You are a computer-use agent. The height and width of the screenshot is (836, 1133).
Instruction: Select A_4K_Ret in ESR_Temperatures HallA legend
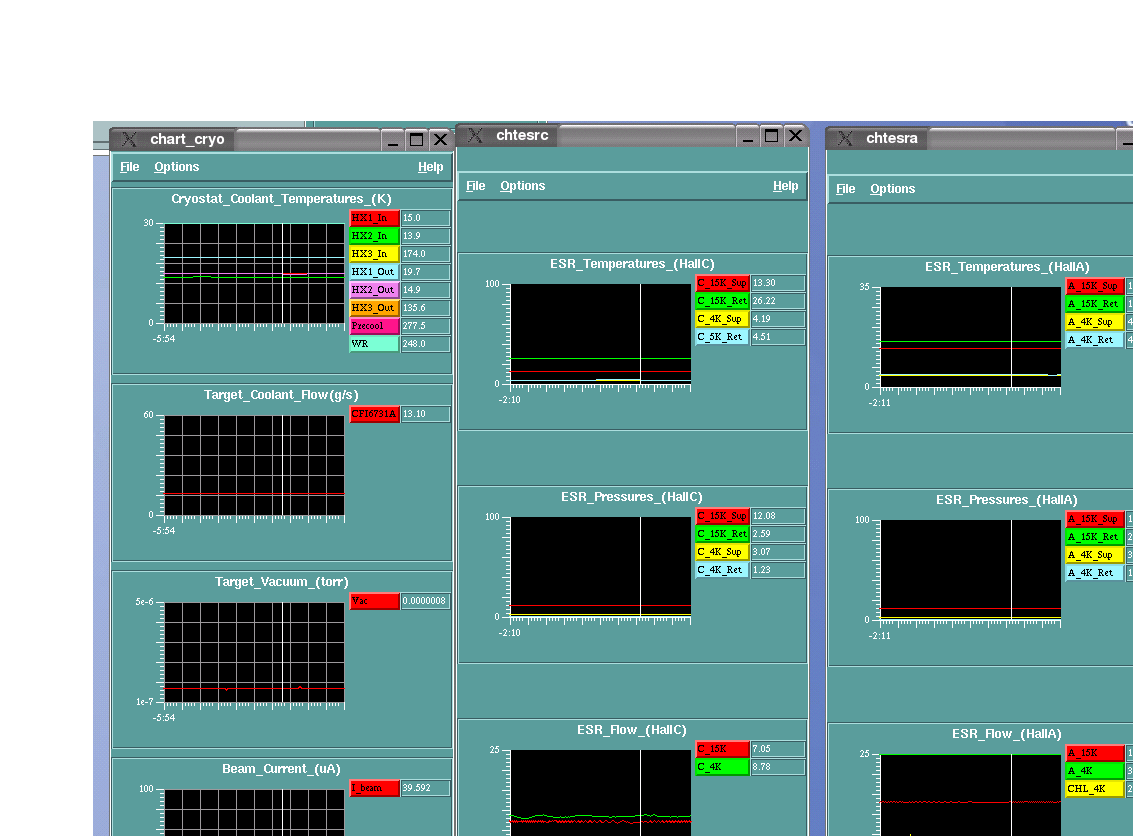pyautogui.click(x=1095, y=340)
